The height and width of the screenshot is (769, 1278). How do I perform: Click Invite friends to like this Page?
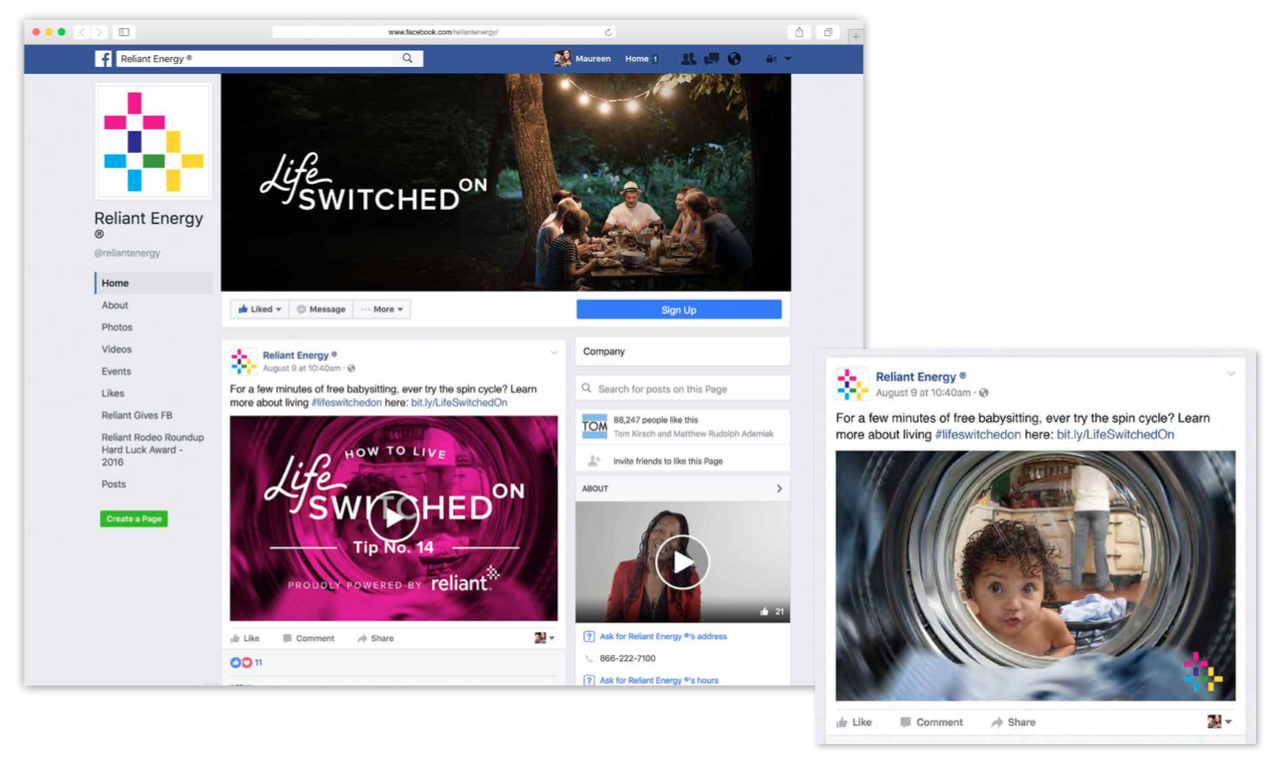click(668, 461)
